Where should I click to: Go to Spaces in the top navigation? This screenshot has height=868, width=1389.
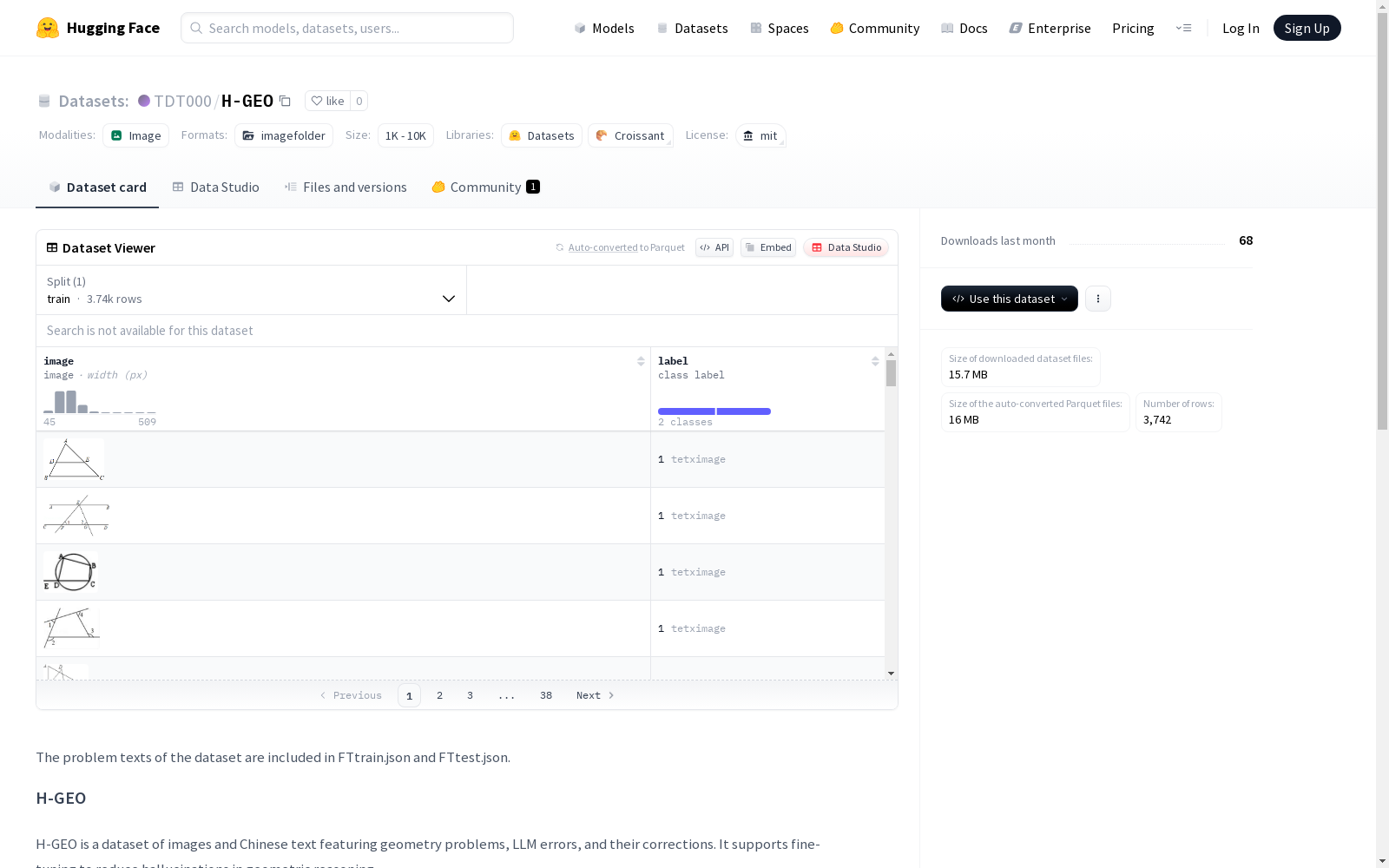pyautogui.click(x=780, y=28)
